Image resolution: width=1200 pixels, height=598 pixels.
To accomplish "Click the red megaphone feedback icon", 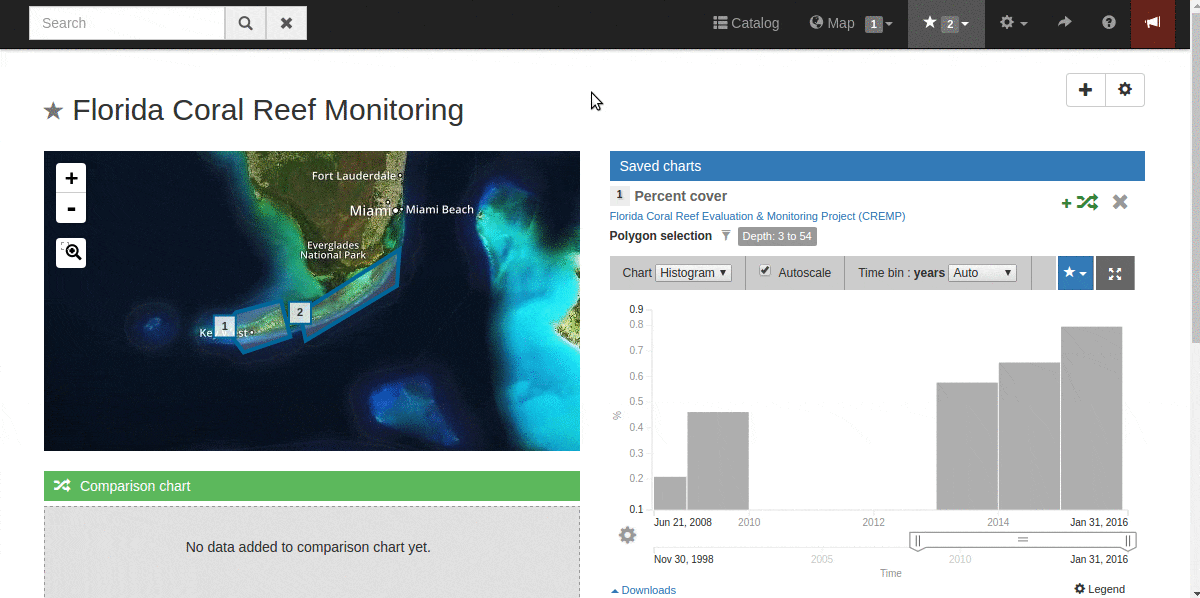I will click(1153, 23).
